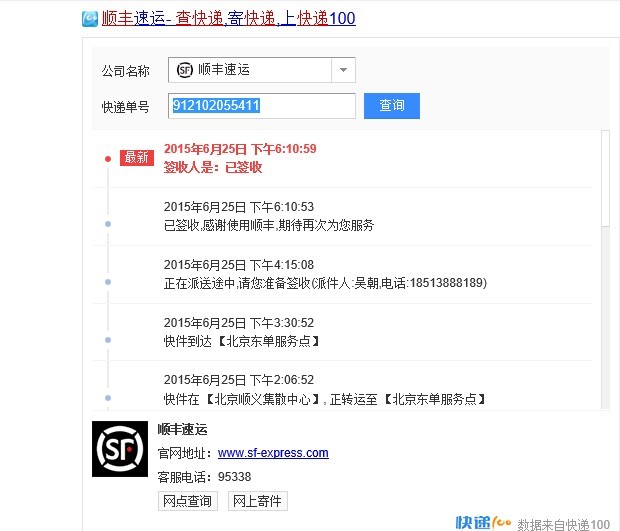Click the red dot on the latest entry
The image size is (620, 531).
(108, 158)
